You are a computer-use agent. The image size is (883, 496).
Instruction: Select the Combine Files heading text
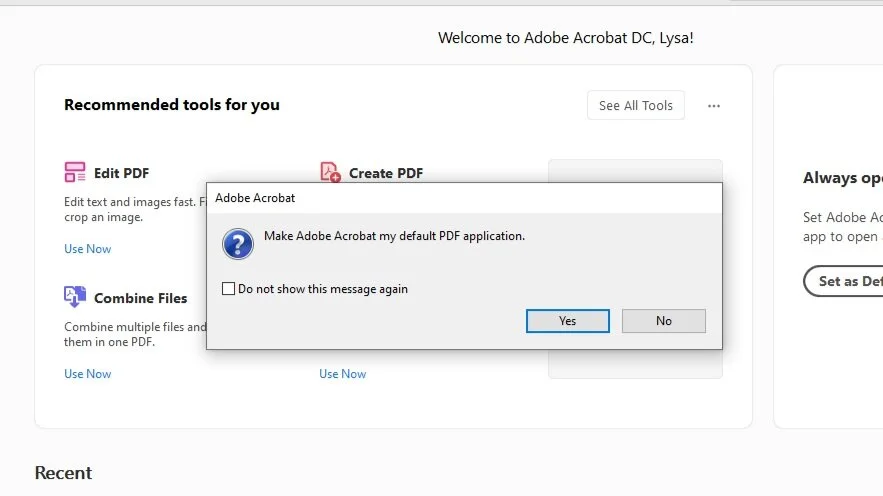(140, 298)
